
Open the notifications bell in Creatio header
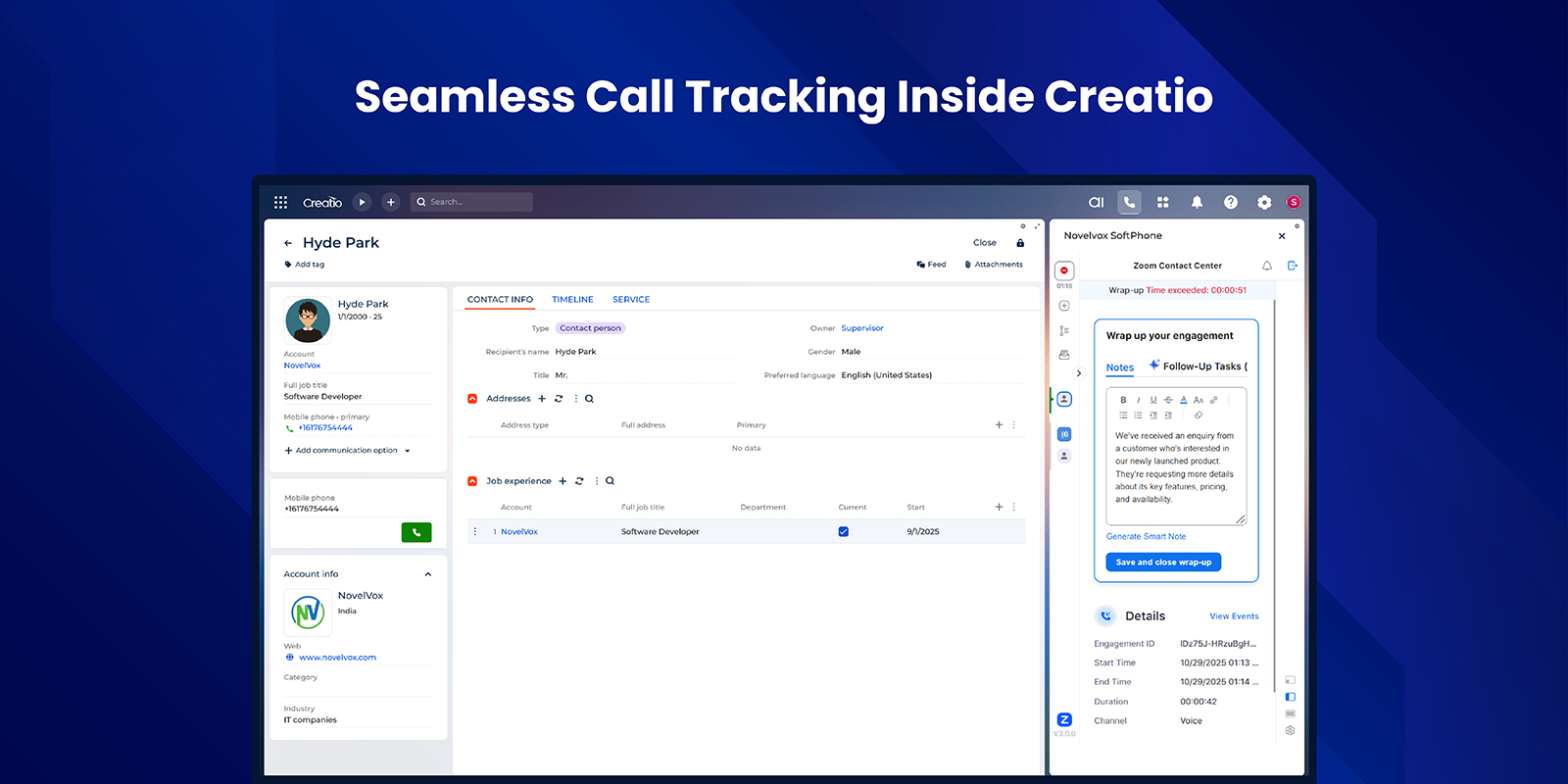pyautogui.click(x=1197, y=202)
